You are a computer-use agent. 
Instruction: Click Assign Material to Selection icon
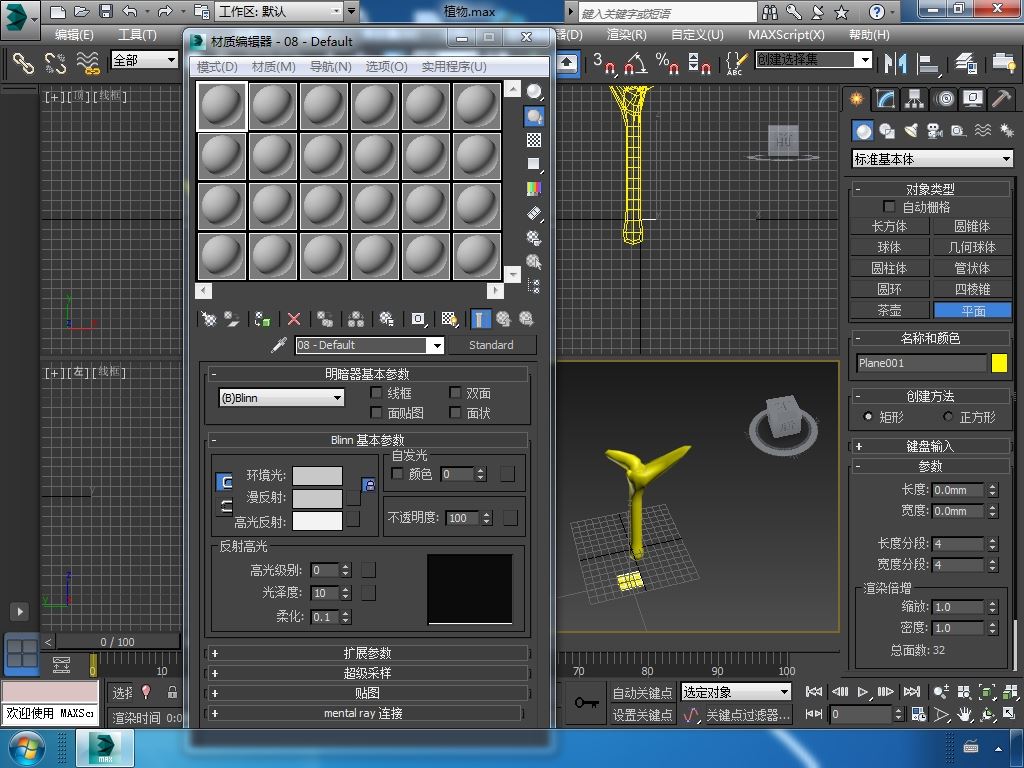click(263, 319)
